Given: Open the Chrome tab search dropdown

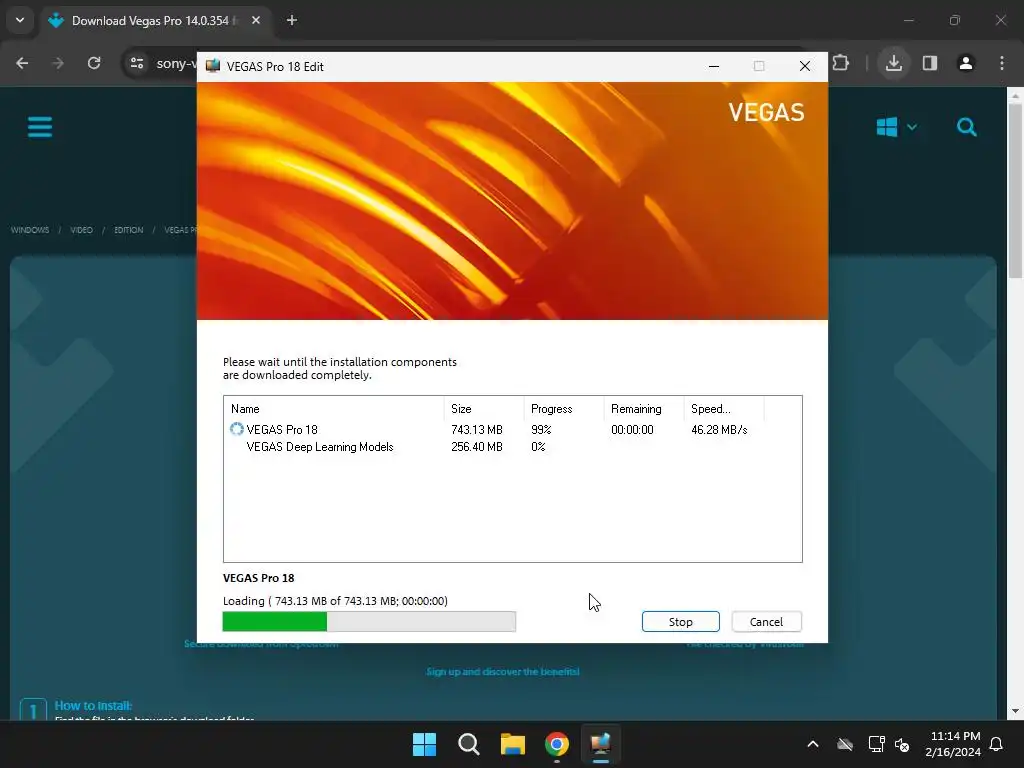Looking at the screenshot, I should 20,20.
